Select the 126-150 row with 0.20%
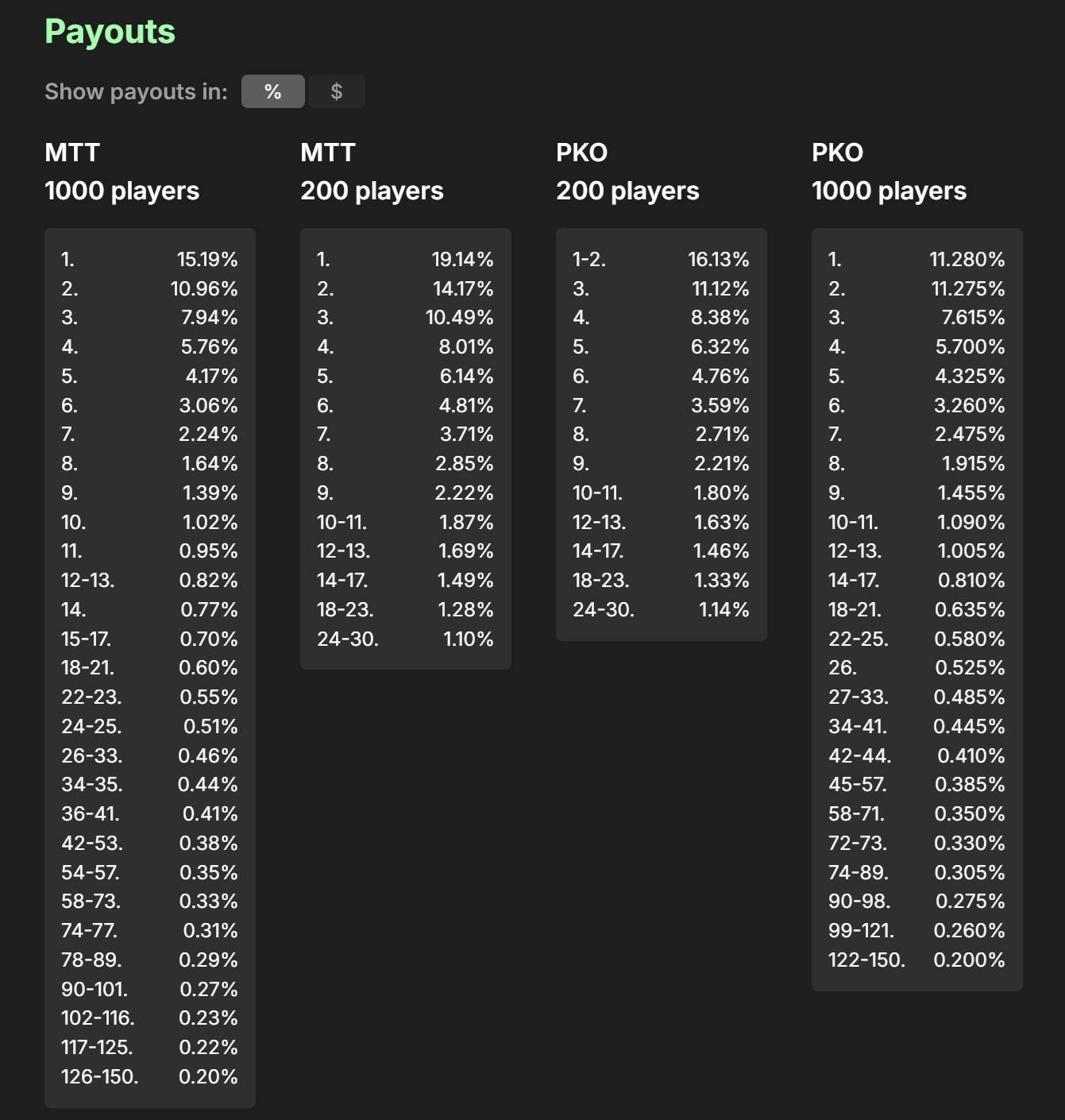 click(149, 1077)
